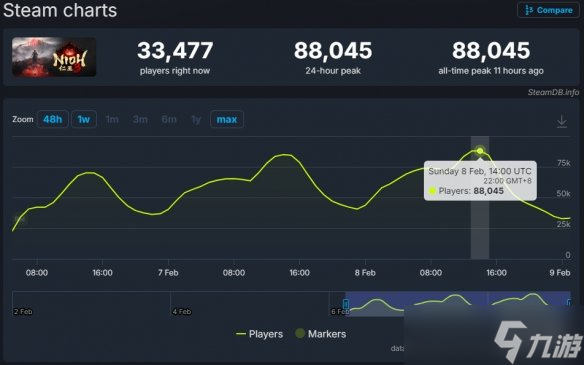Image resolution: width=584 pixels, height=365 pixels.
Task: Click the Sunday 8 Feb tooltip date
Action: (480, 171)
